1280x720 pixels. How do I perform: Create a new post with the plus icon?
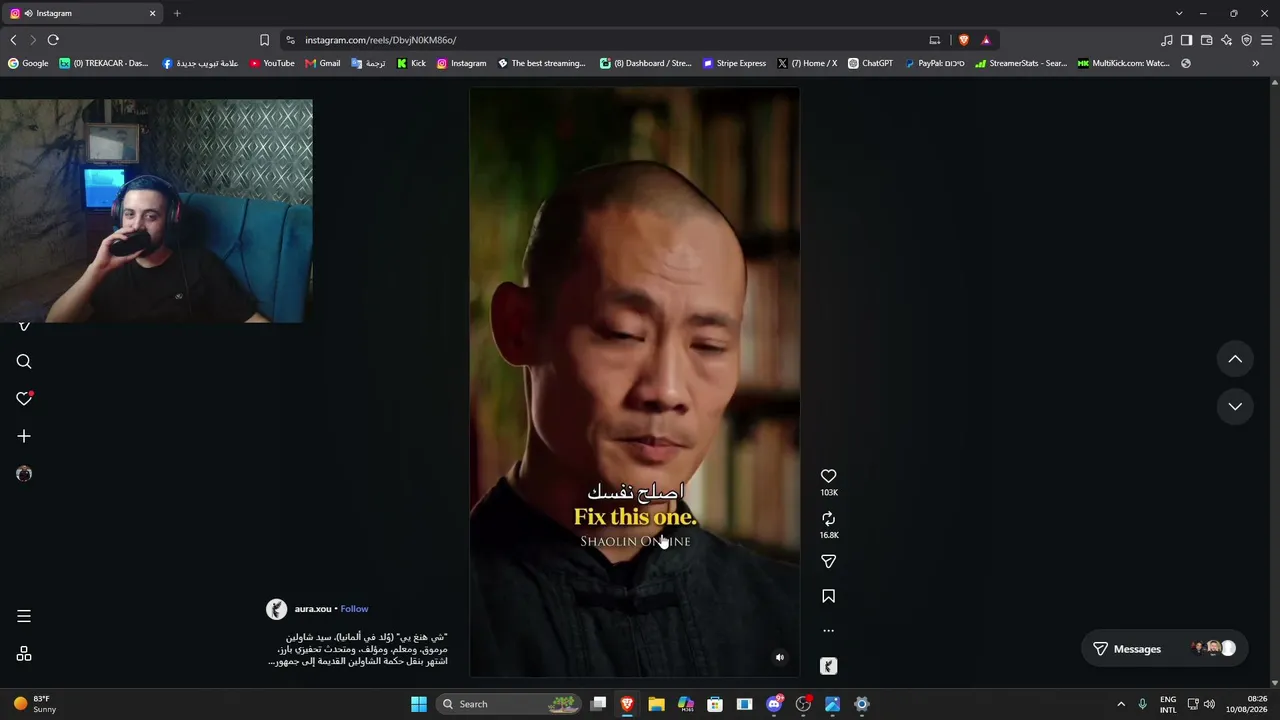(x=24, y=436)
